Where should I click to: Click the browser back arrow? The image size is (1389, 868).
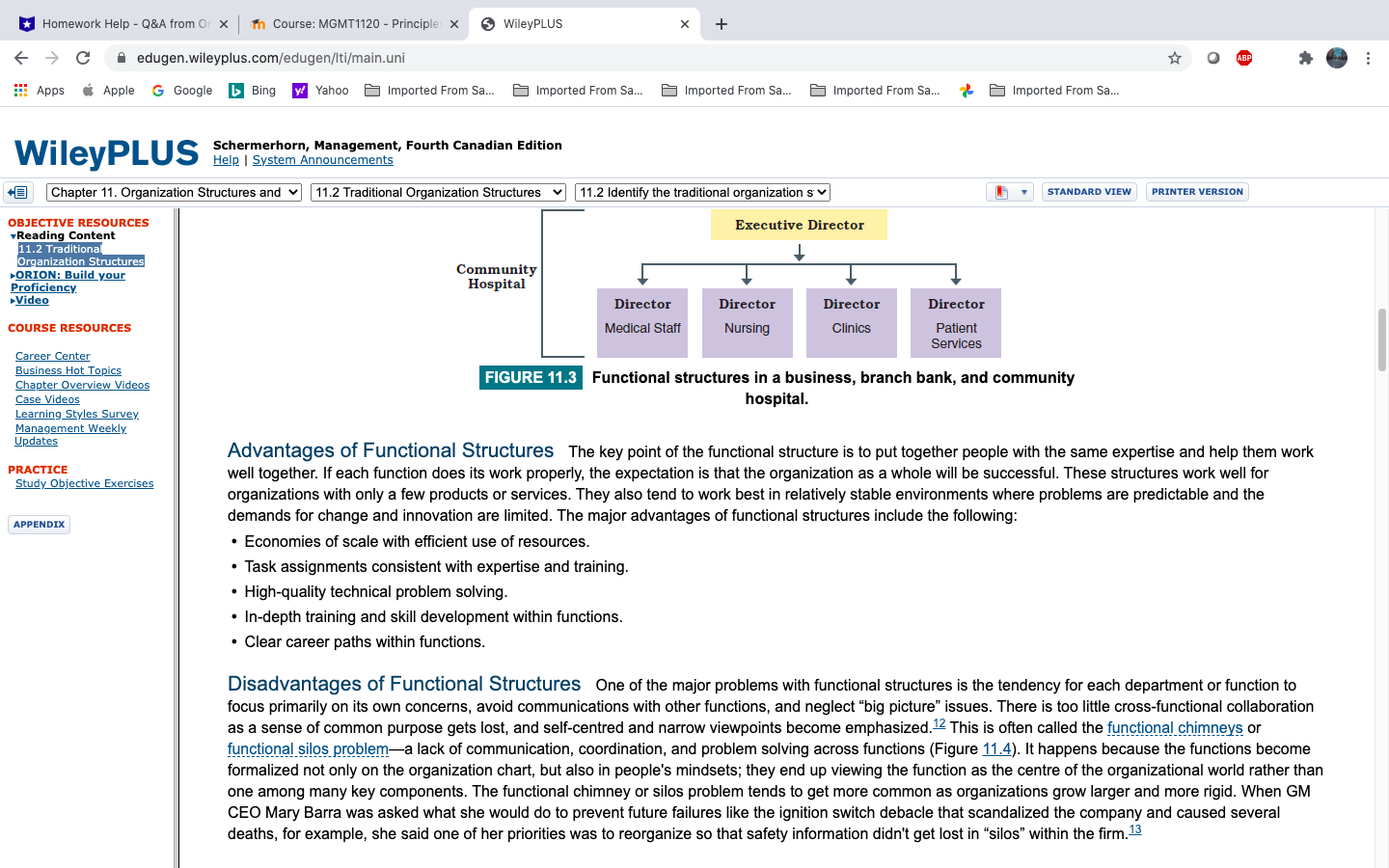tap(21, 58)
